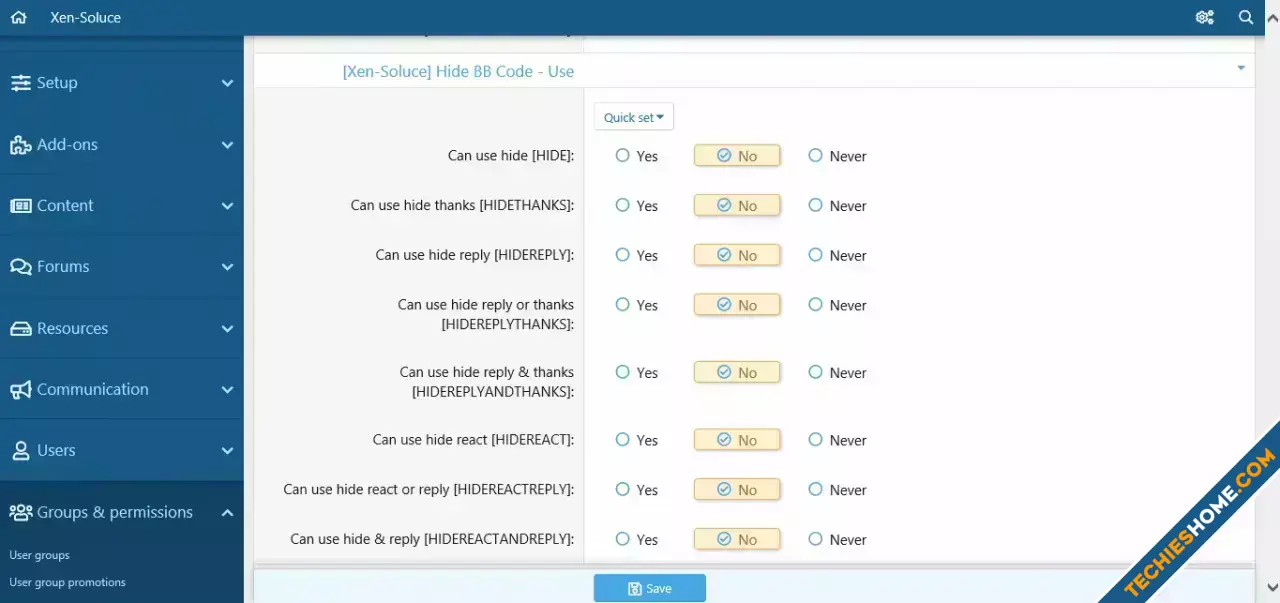Expand the Communication menu chevron
The image size is (1280, 603).
(227, 390)
